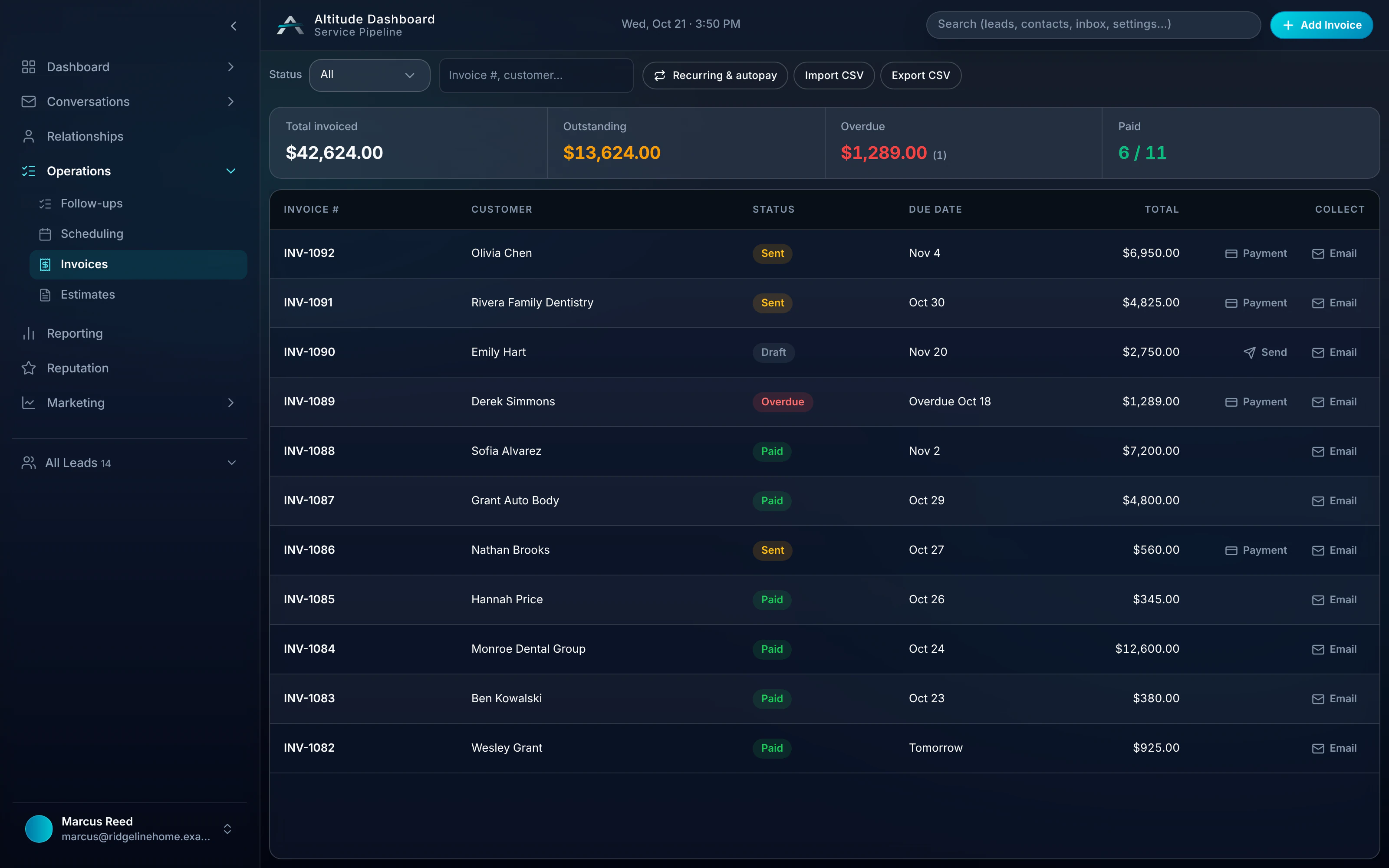Email Wesley Grant invoice INV-1082
Screen dimensions: 1389x868
[1334, 748]
